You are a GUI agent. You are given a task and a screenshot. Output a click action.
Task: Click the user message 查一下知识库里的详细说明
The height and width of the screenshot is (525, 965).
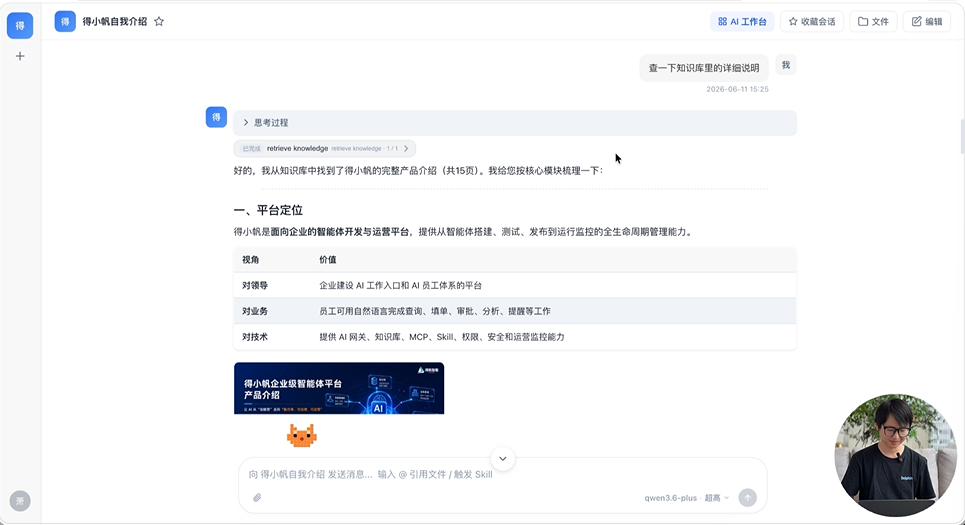click(704, 68)
